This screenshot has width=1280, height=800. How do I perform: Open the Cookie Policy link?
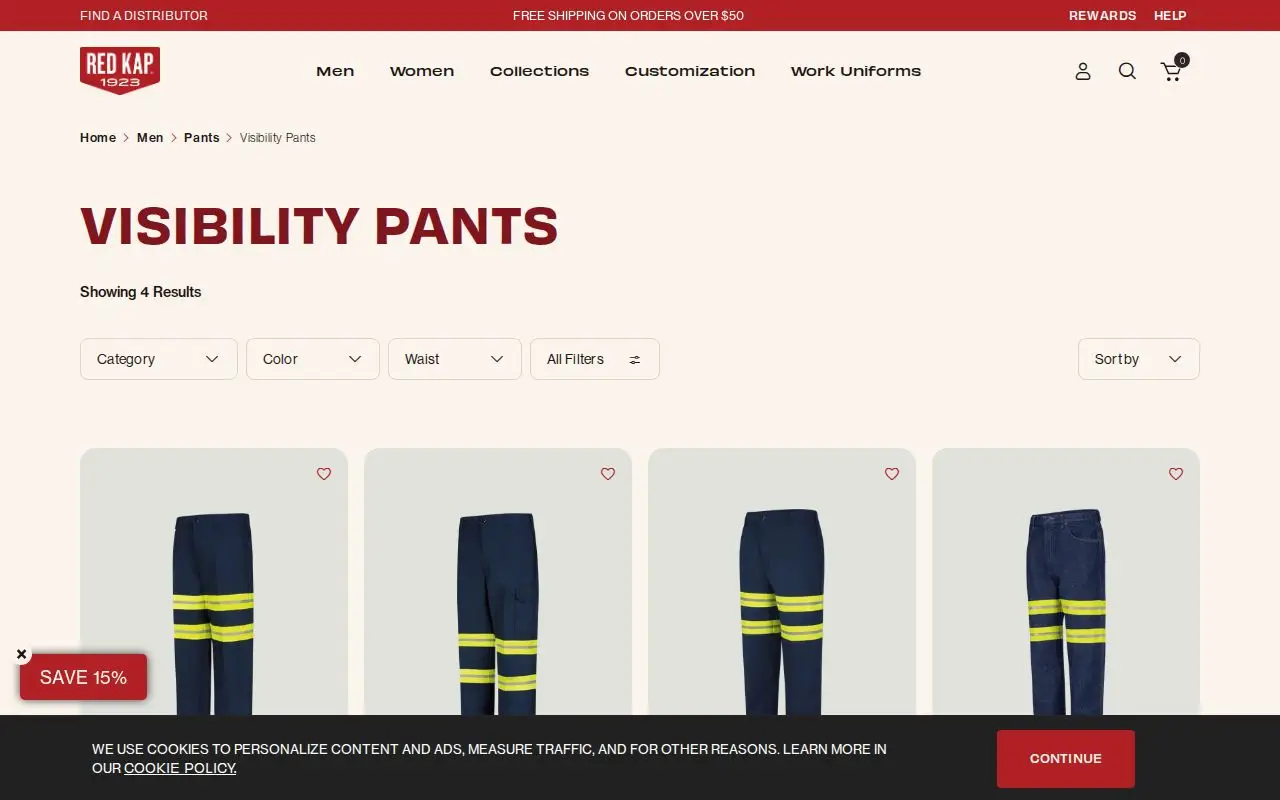pos(180,768)
